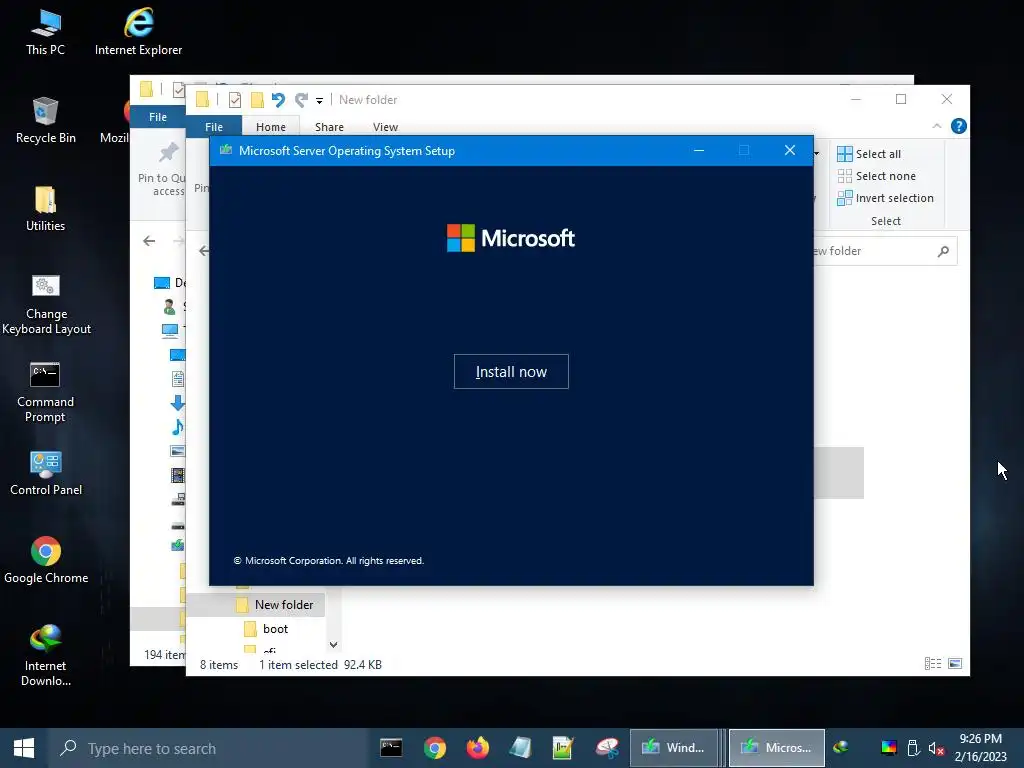Open This PC desktop icon
This screenshot has height=768, width=1024.
[x=45, y=32]
